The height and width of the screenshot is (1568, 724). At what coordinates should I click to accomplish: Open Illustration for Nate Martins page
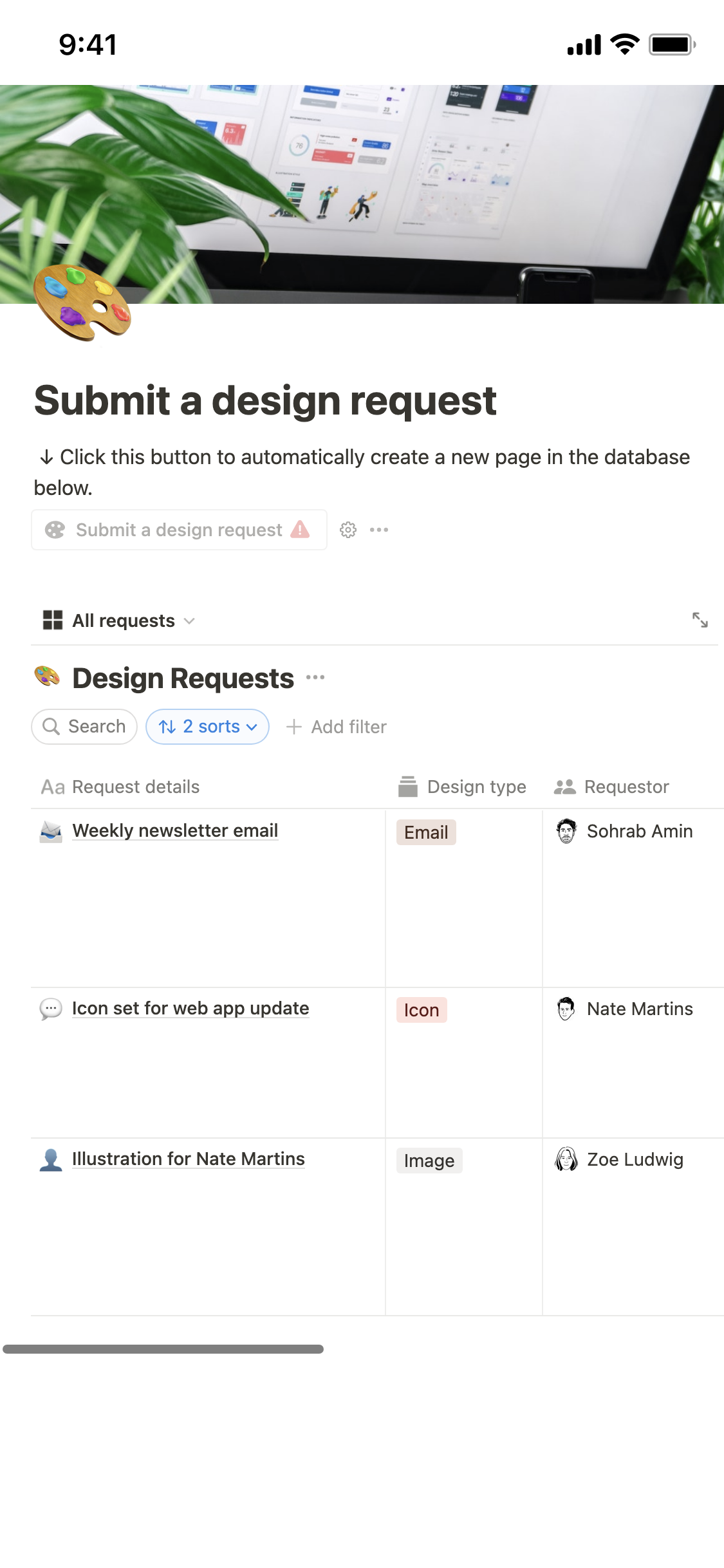click(x=188, y=1159)
